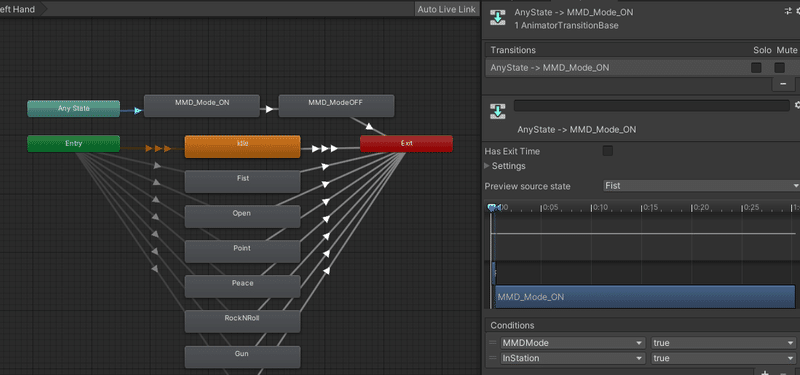800x375 pixels.
Task: Select the Gun state node
Action: click(242, 357)
